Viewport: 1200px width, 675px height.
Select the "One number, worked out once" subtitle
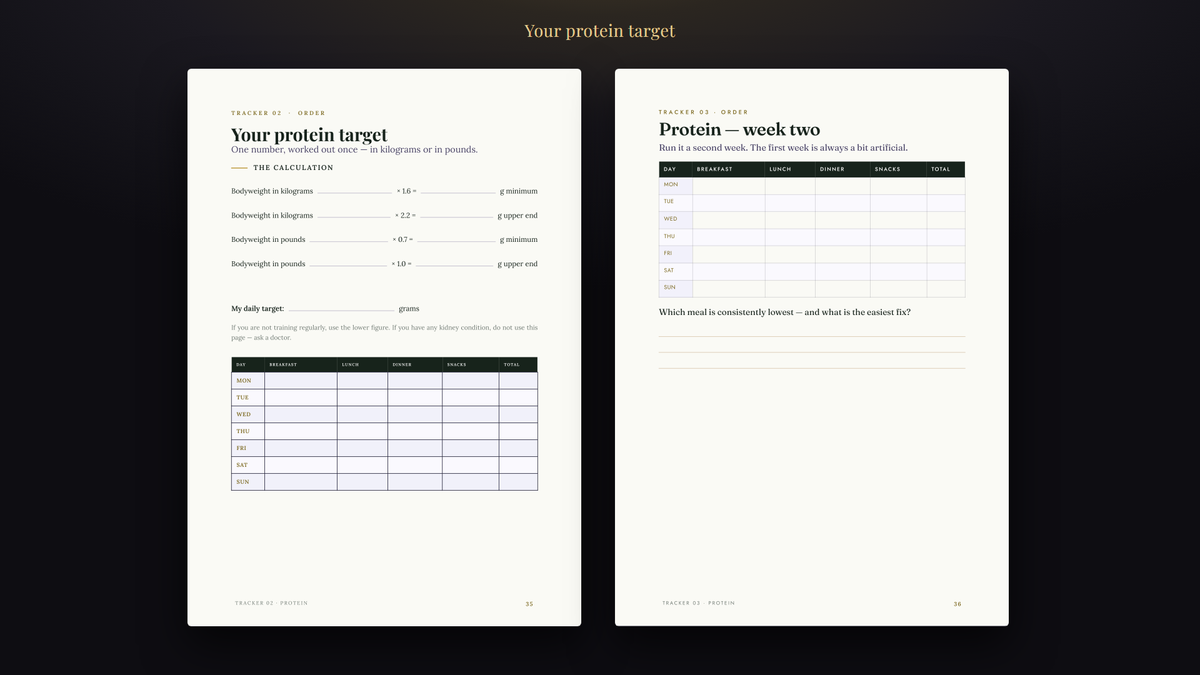click(354, 150)
